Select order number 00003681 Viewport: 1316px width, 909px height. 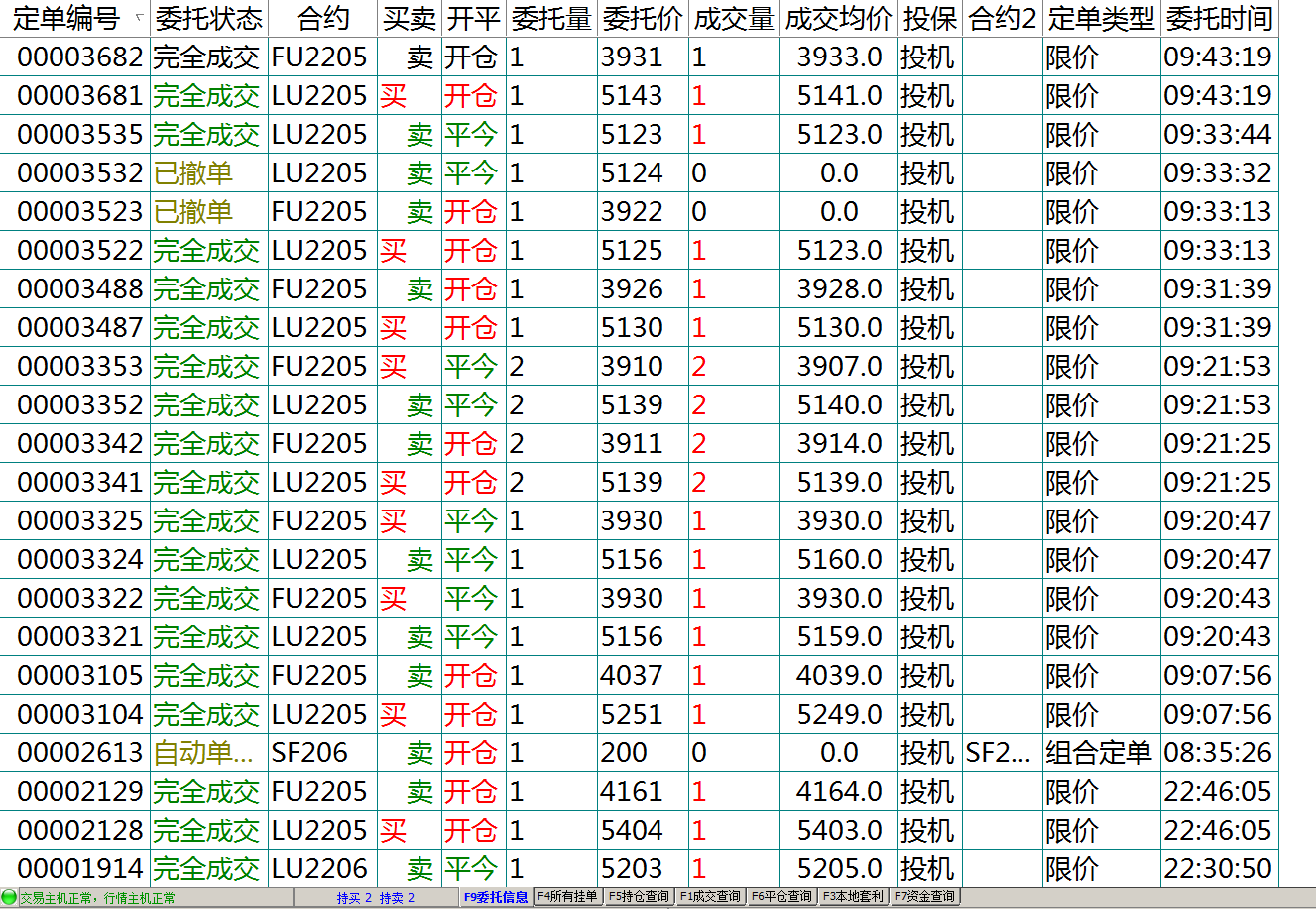pos(80,96)
